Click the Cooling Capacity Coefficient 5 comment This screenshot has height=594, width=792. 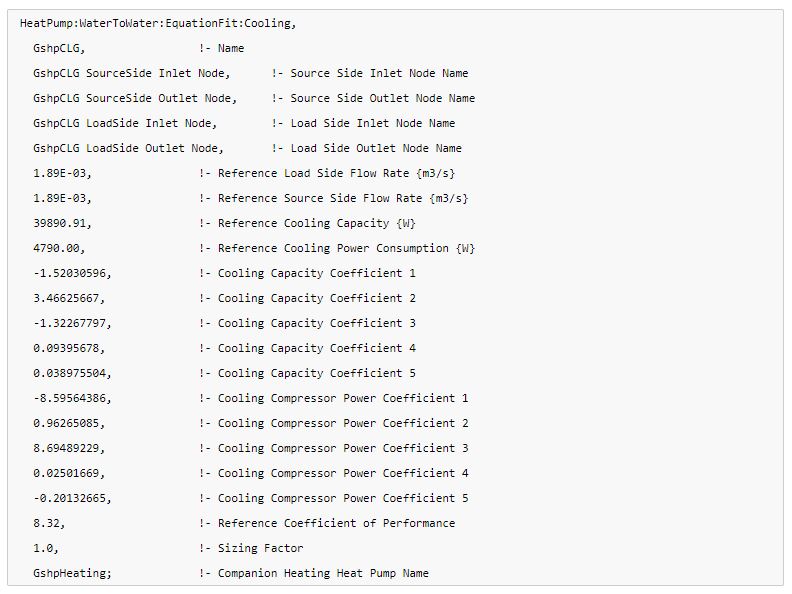(307, 373)
